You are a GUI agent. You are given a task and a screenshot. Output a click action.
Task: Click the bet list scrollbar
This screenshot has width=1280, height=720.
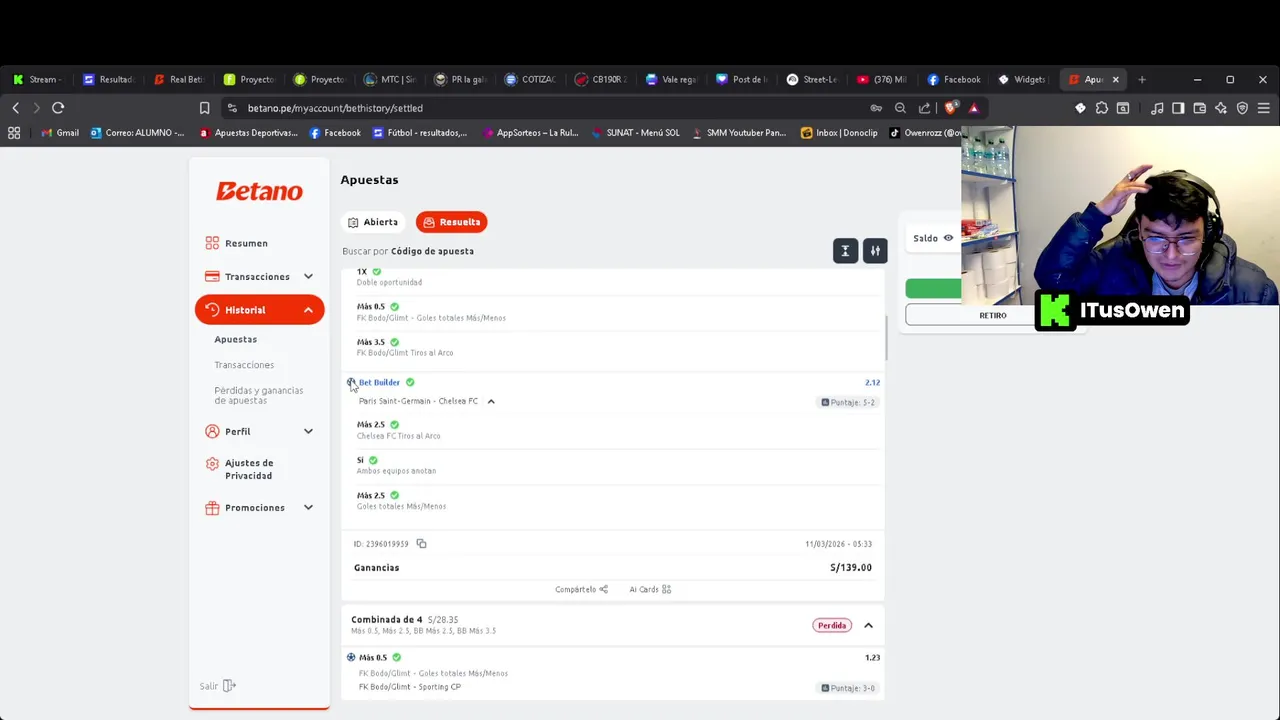click(x=886, y=338)
